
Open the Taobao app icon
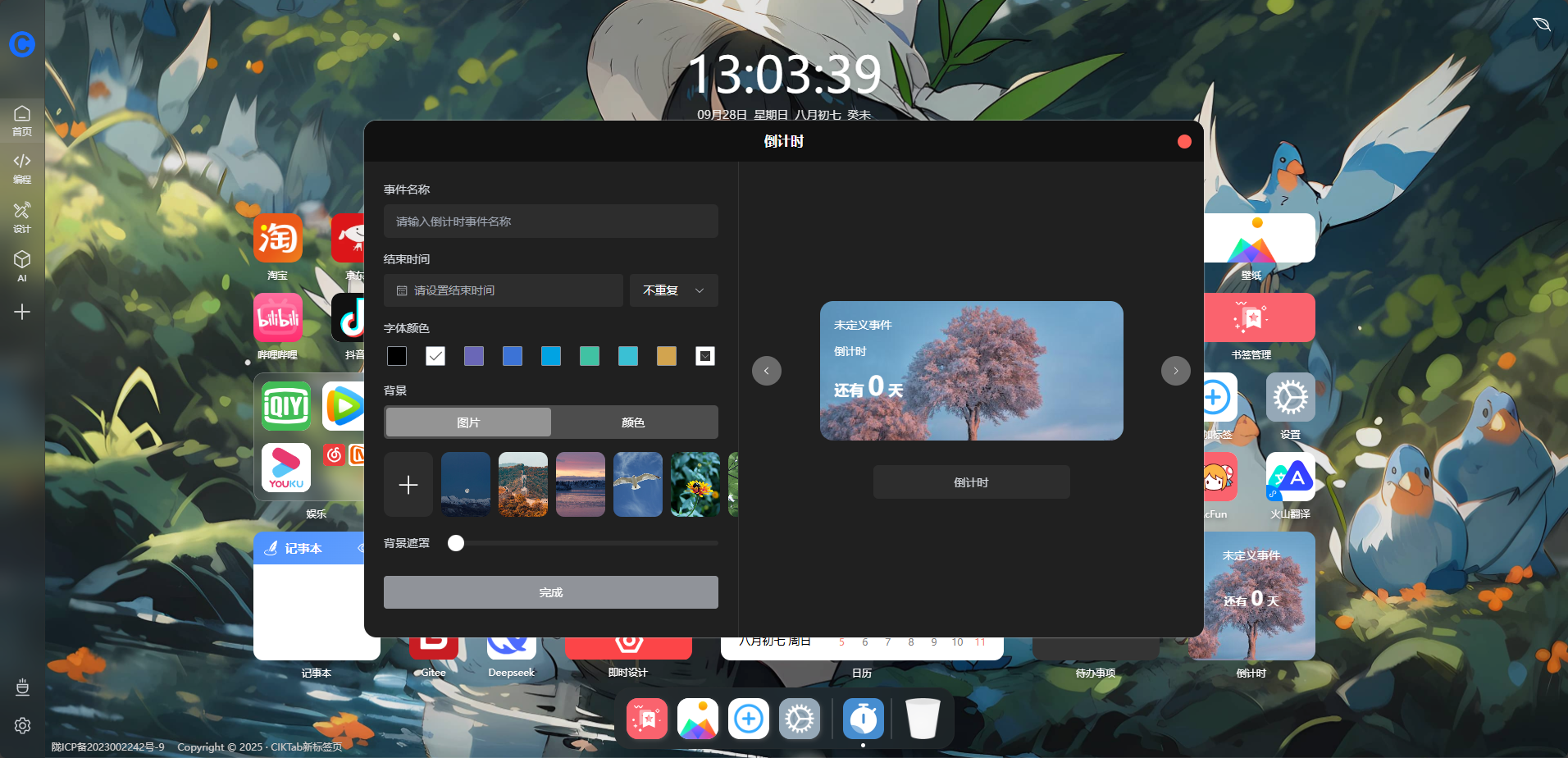point(278,238)
